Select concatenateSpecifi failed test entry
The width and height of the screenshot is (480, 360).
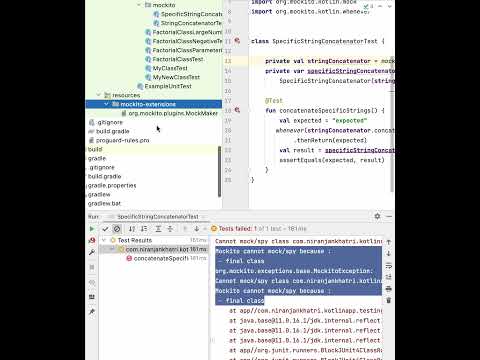click(161, 258)
